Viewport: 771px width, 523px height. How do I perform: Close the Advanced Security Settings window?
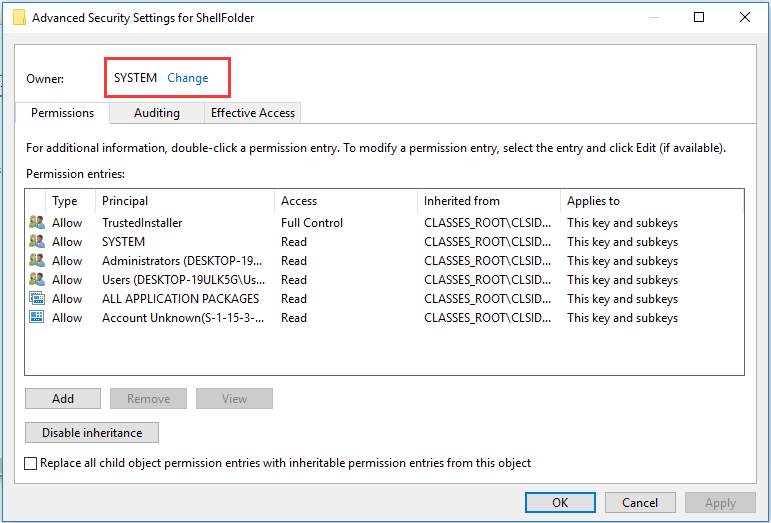pos(745,17)
